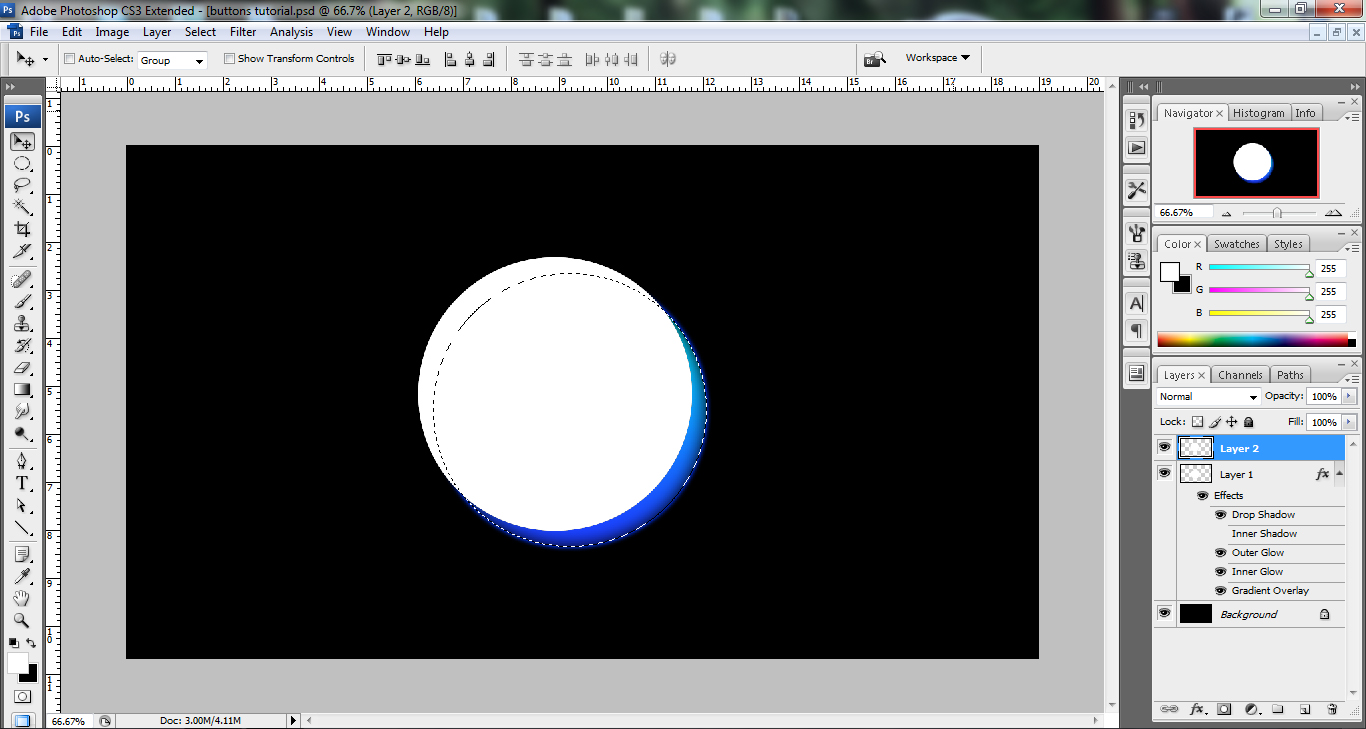
Task: Open the blending mode dropdown showing Normal
Action: [1207, 396]
